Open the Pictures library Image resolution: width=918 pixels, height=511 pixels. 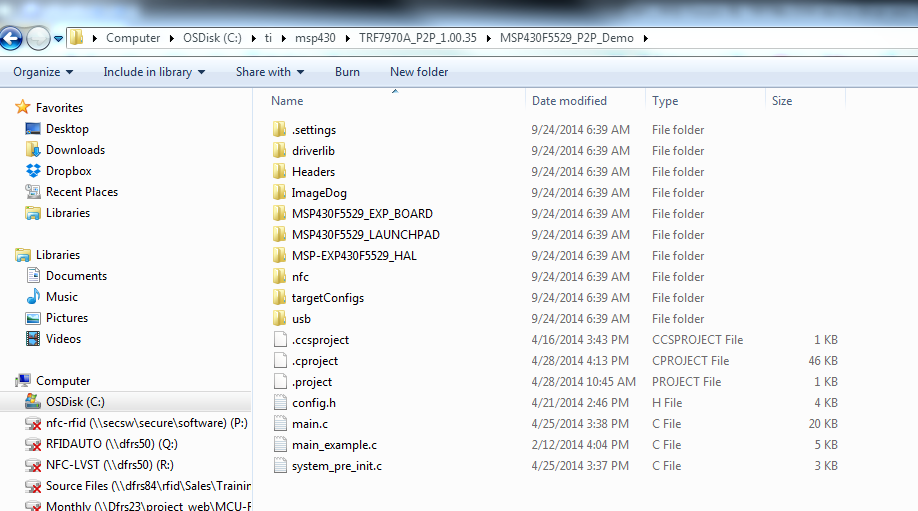pyautogui.click(x=67, y=318)
